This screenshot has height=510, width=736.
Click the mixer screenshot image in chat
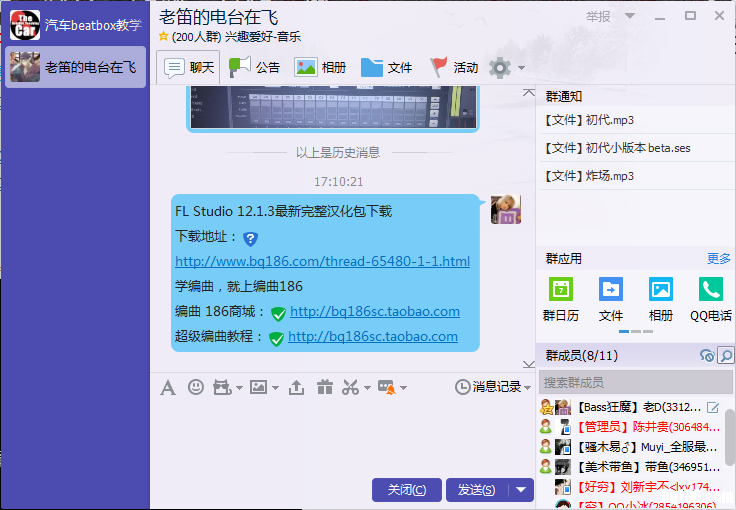[333, 107]
